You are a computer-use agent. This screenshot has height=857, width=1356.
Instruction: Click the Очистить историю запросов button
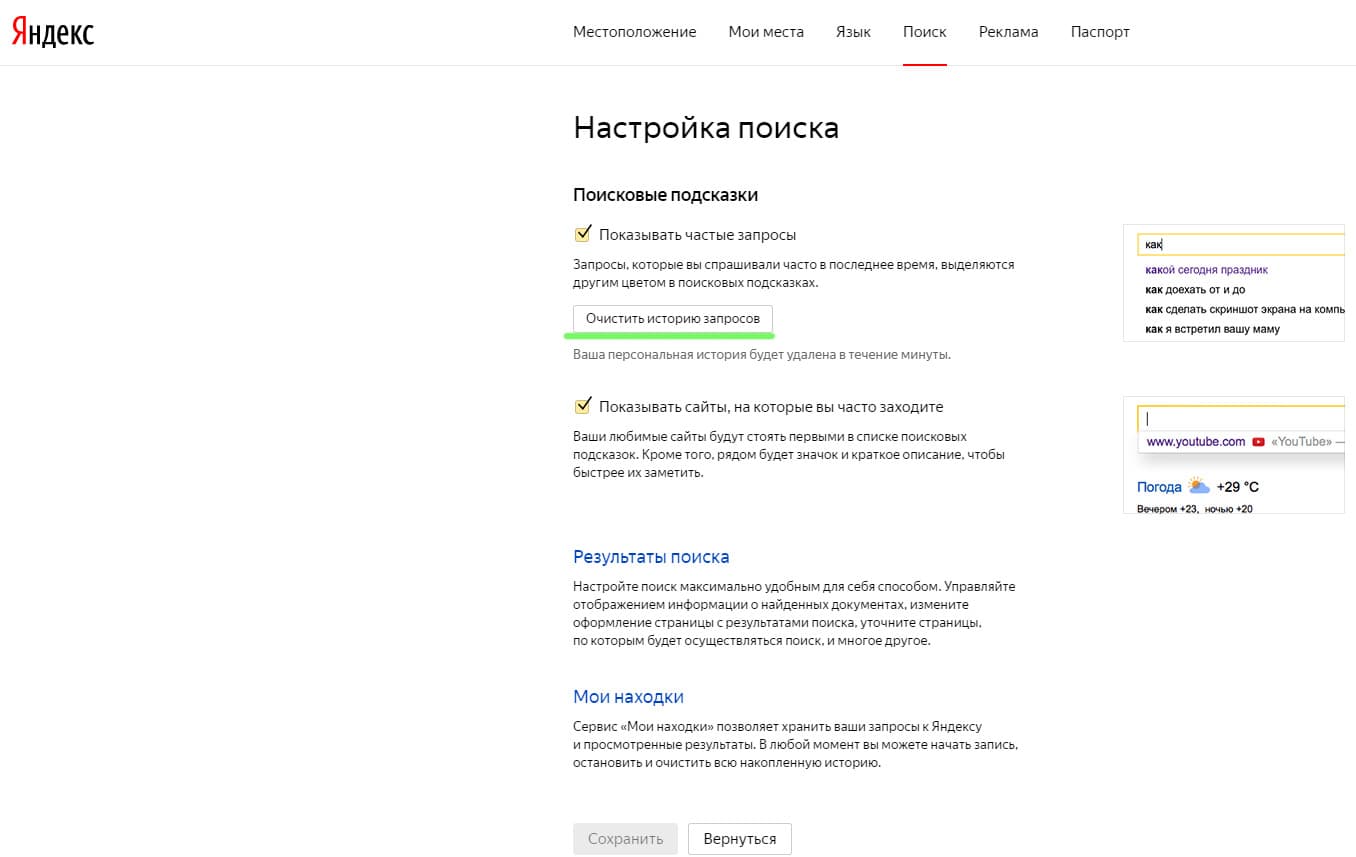(673, 318)
